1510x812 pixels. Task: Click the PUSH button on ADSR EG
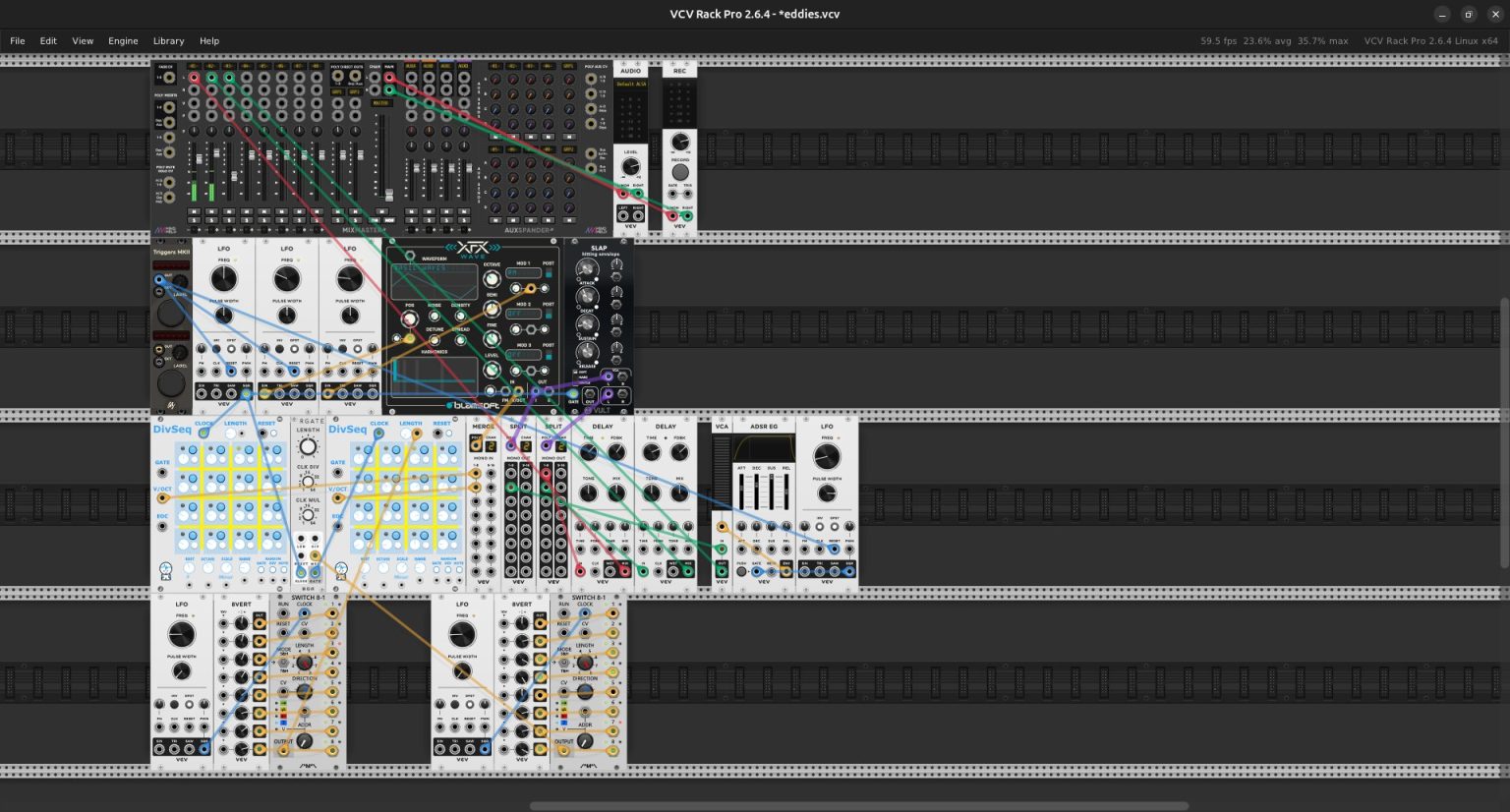click(741, 572)
